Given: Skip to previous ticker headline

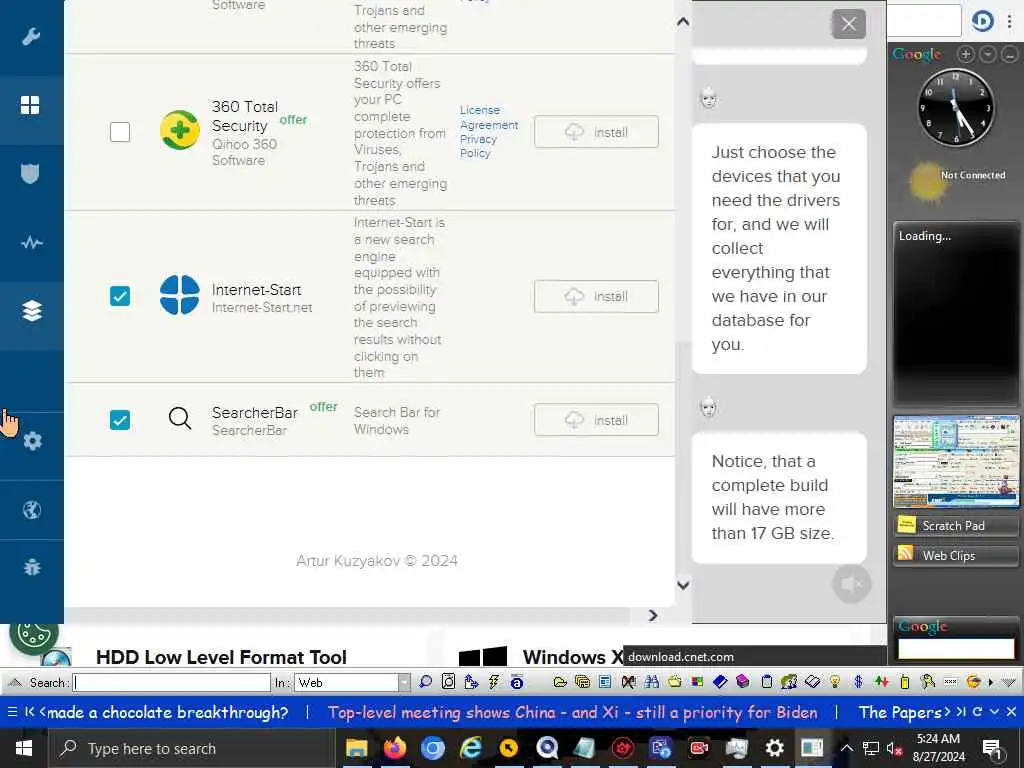Looking at the screenshot, I should 29,712.
